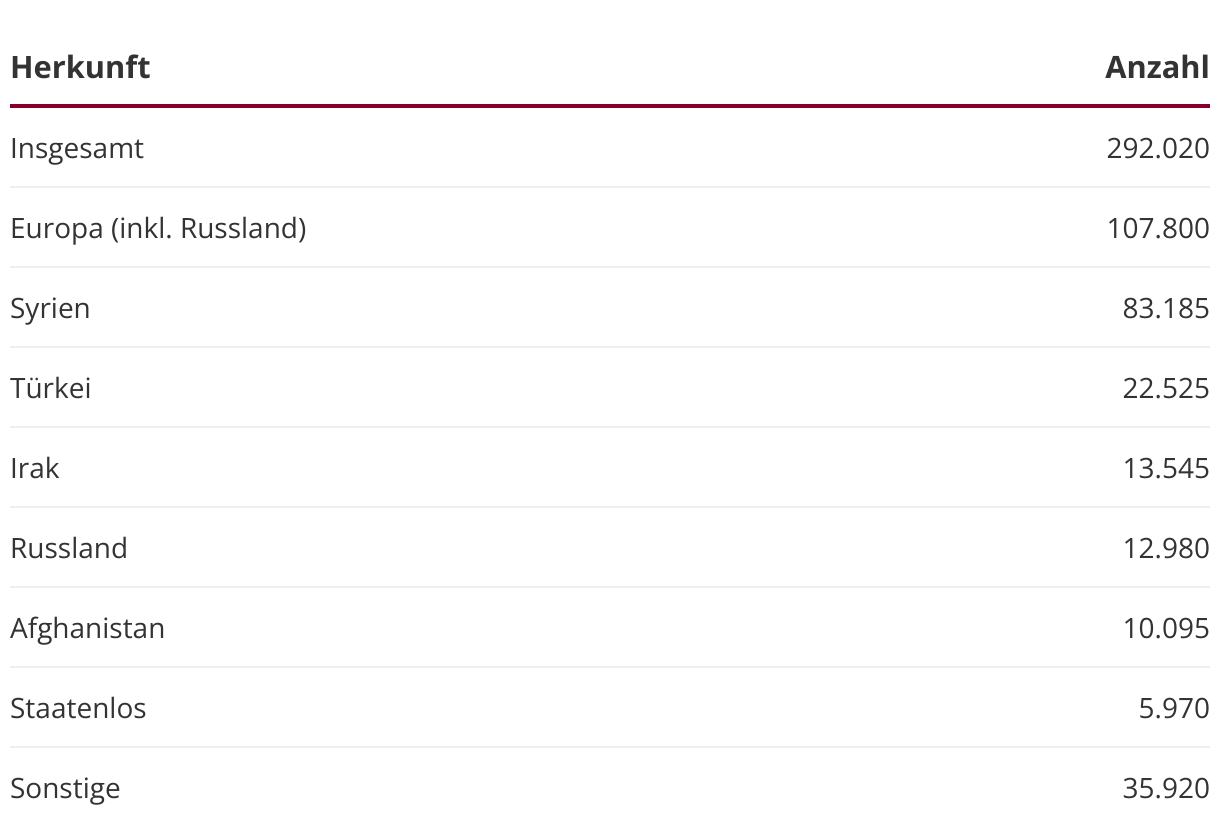
Task: Select the Syrien row label
Action: 50,309
